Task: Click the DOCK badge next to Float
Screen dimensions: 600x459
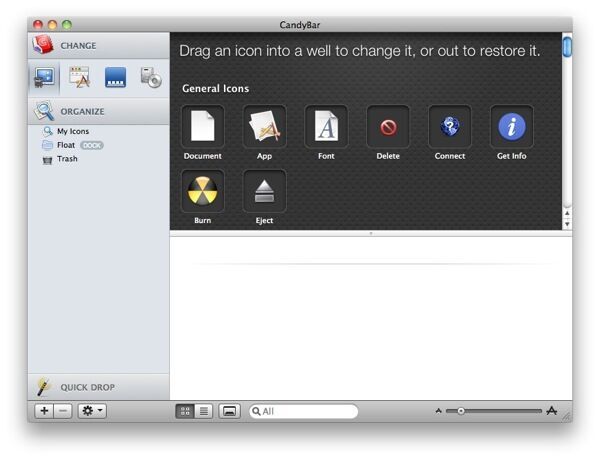Action: coord(92,145)
